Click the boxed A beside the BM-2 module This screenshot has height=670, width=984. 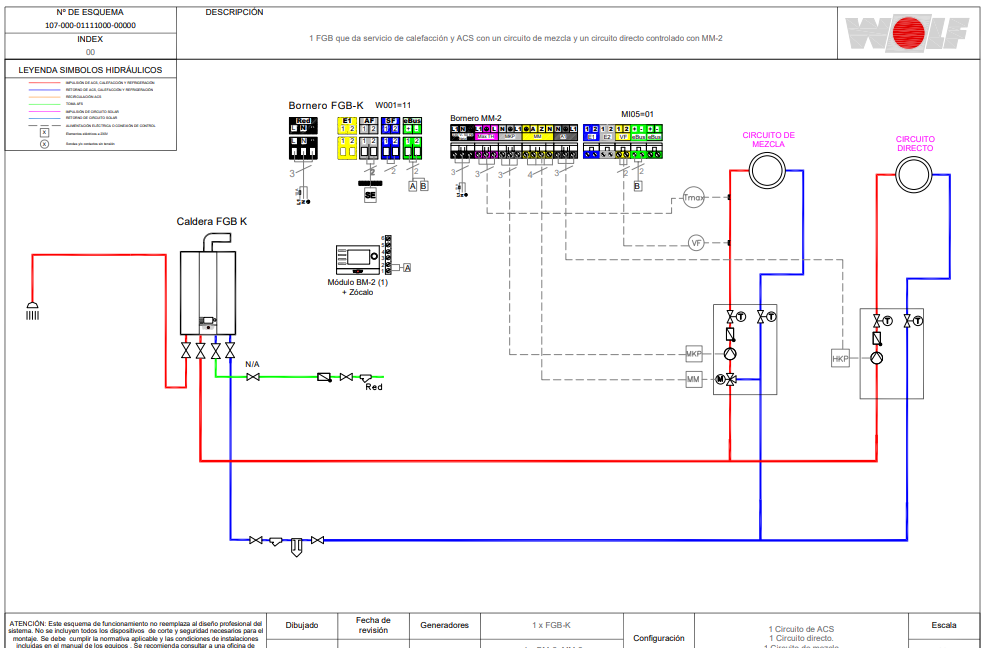click(x=407, y=268)
